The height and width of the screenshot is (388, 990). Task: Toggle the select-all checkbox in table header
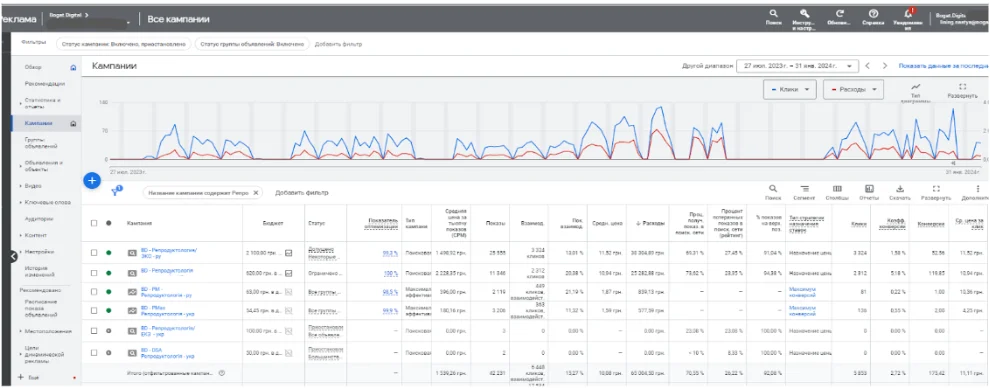pyautogui.click(x=94, y=223)
